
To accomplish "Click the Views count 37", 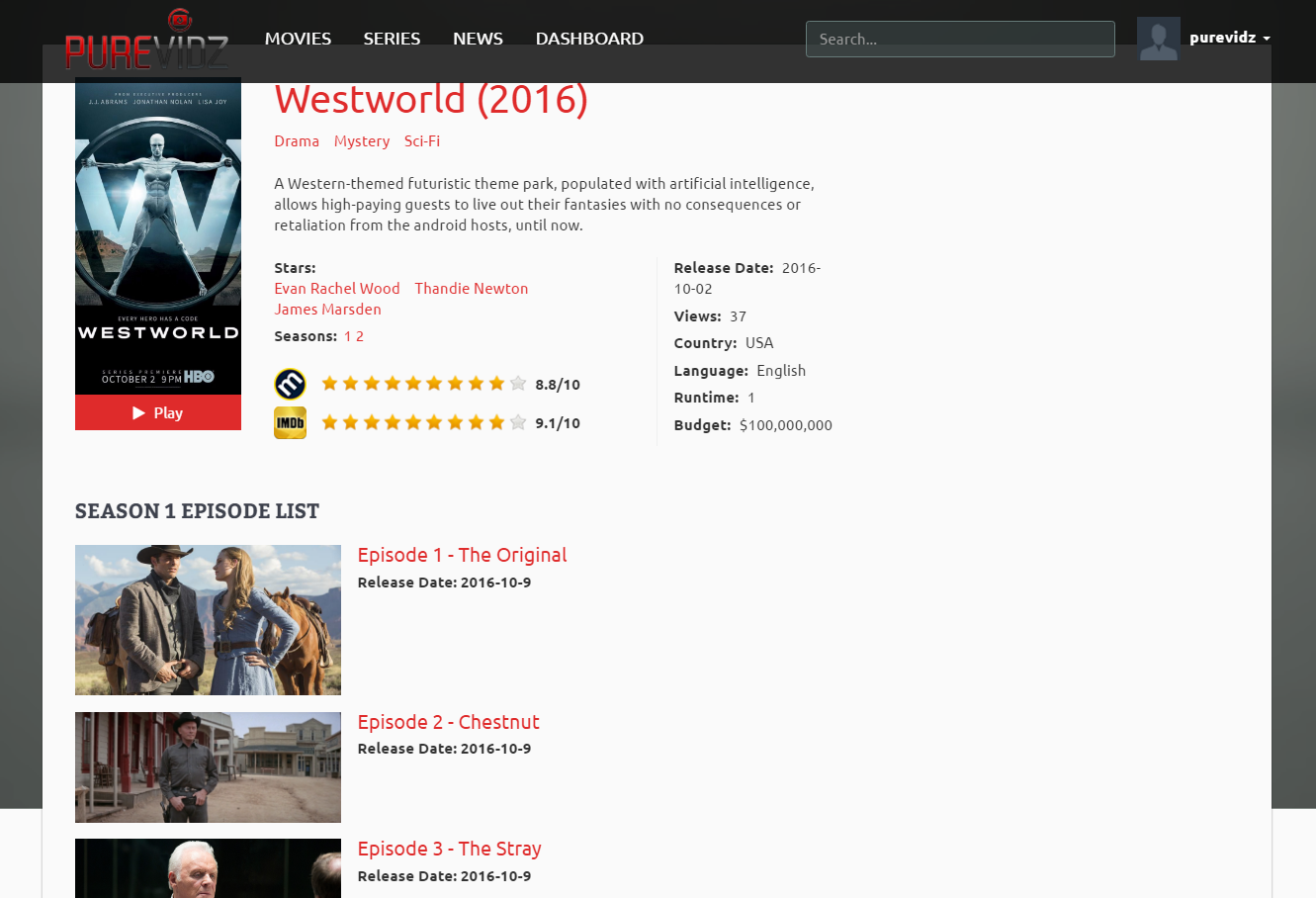I will (738, 316).
